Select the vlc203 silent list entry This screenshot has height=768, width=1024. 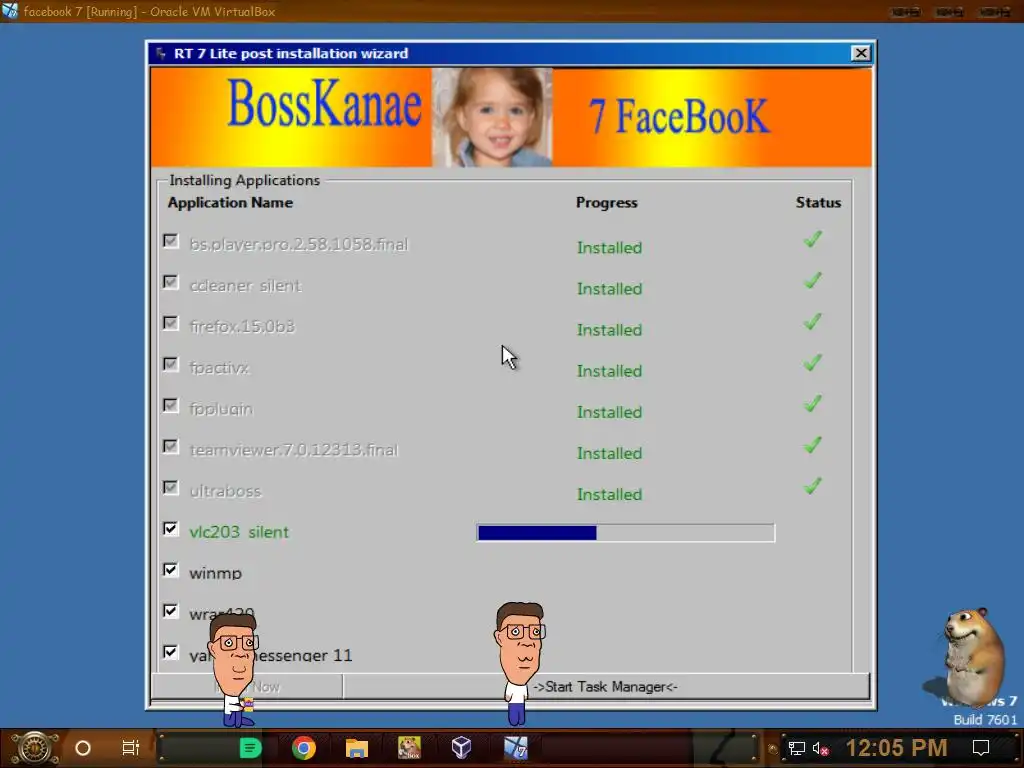click(239, 532)
